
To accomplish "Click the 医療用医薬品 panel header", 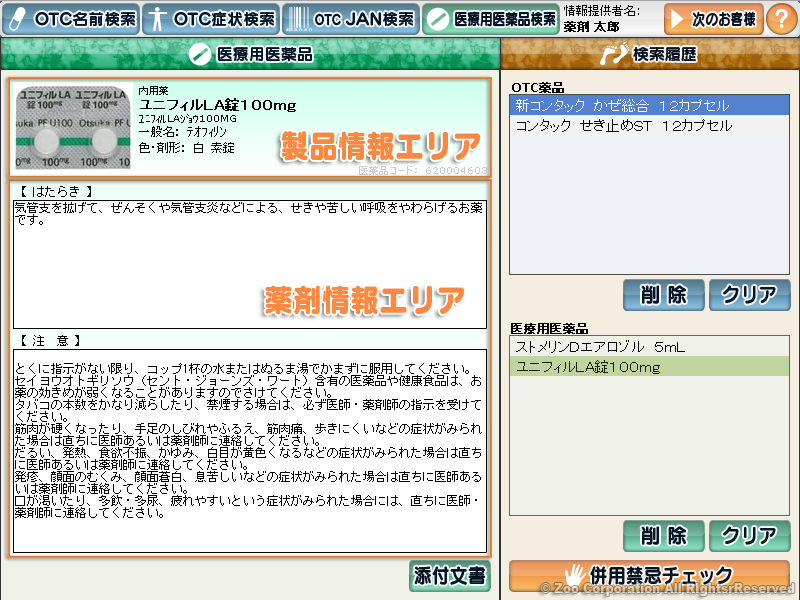I will coord(250,54).
